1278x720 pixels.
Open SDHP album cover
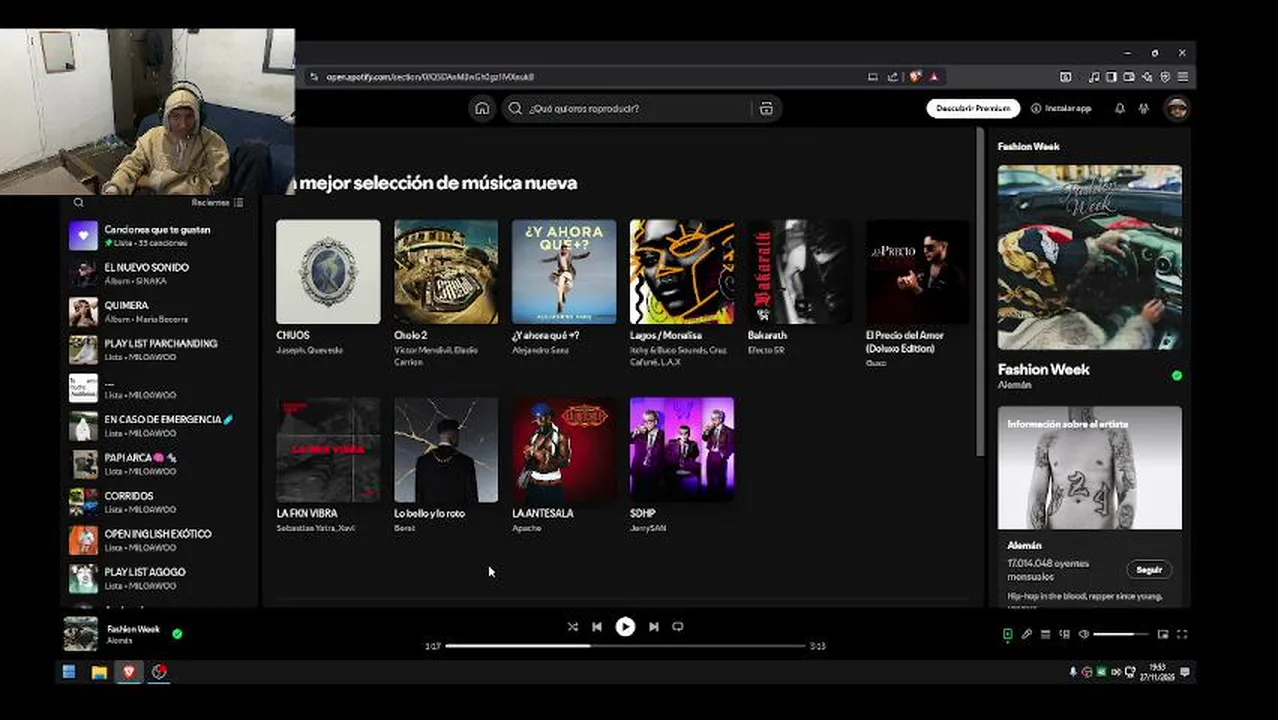point(682,450)
